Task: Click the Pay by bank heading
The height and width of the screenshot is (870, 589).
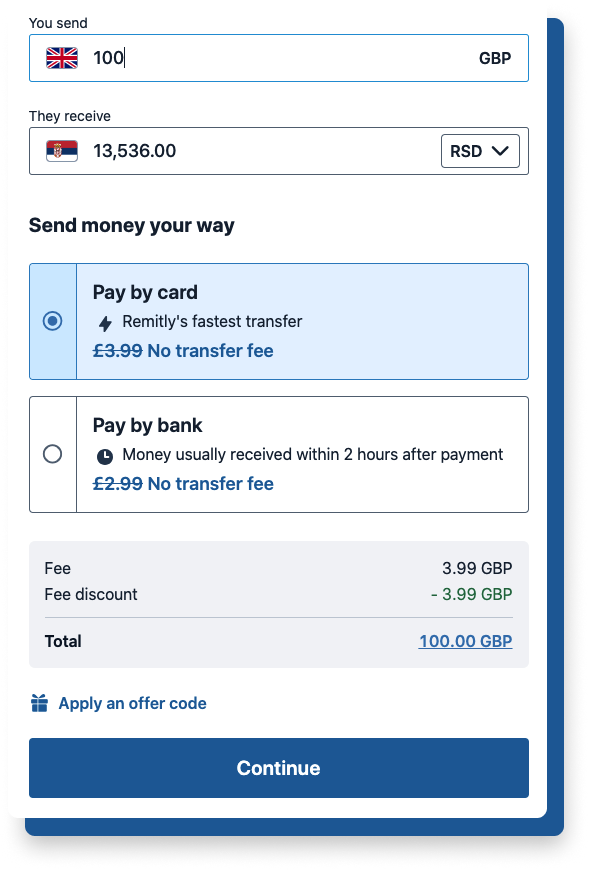Action: (x=148, y=425)
